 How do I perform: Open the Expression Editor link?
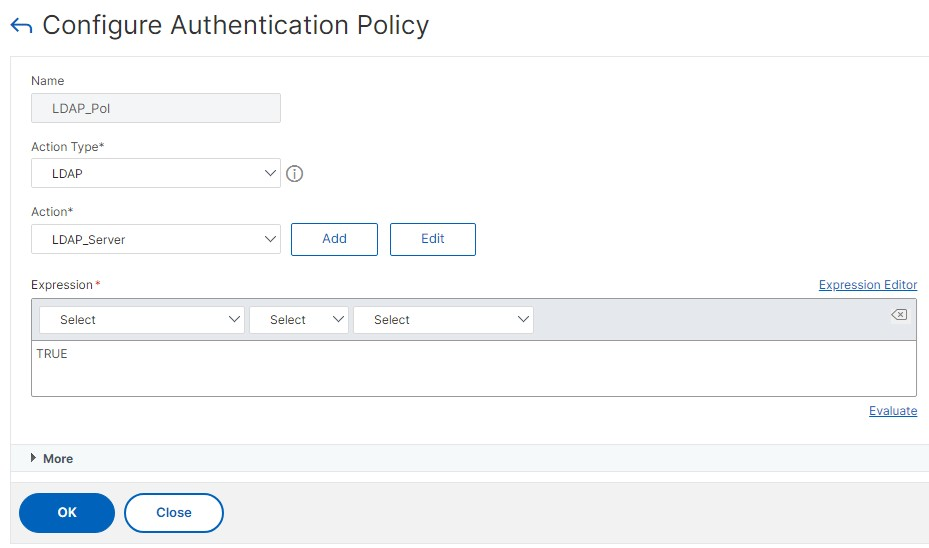click(x=868, y=285)
